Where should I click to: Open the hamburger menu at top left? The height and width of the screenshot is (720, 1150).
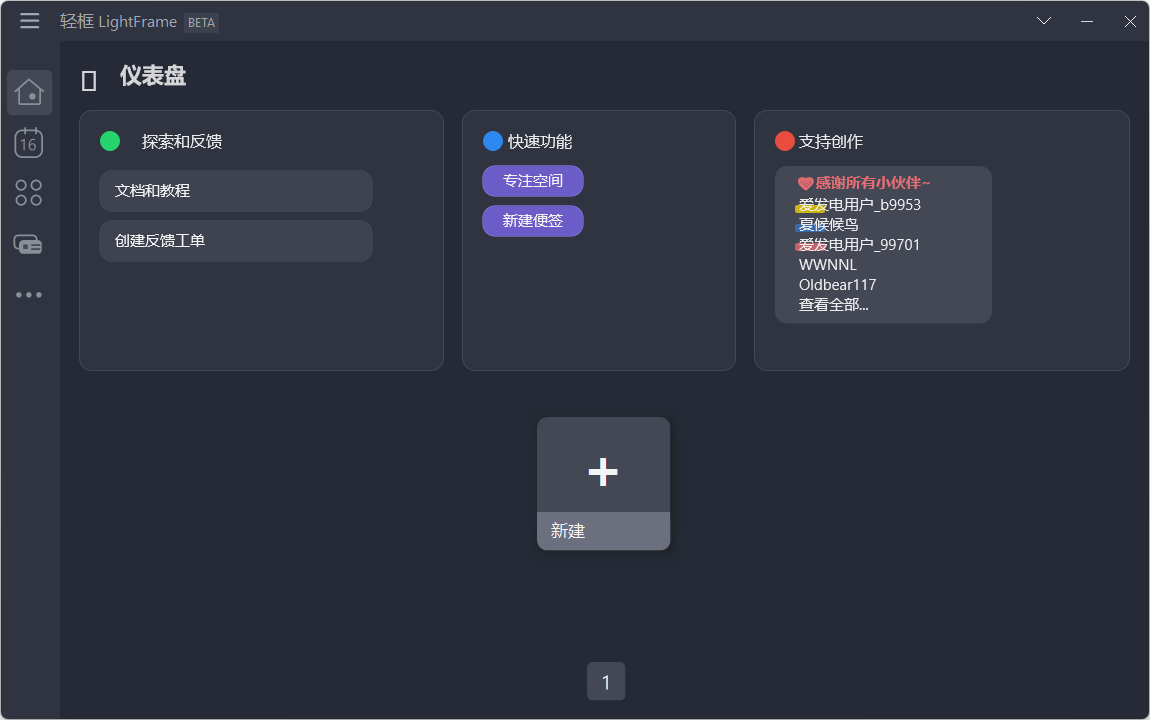(x=29, y=20)
